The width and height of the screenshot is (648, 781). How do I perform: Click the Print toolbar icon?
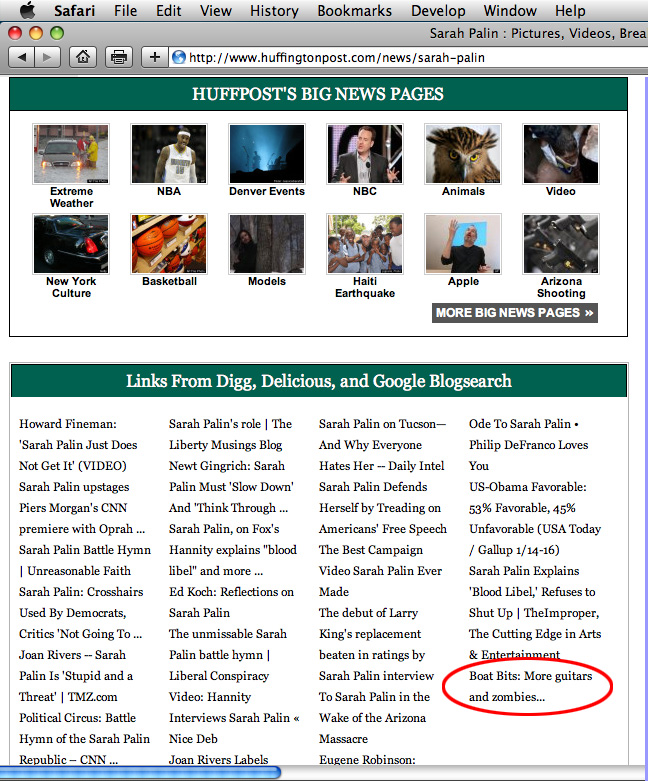119,57
